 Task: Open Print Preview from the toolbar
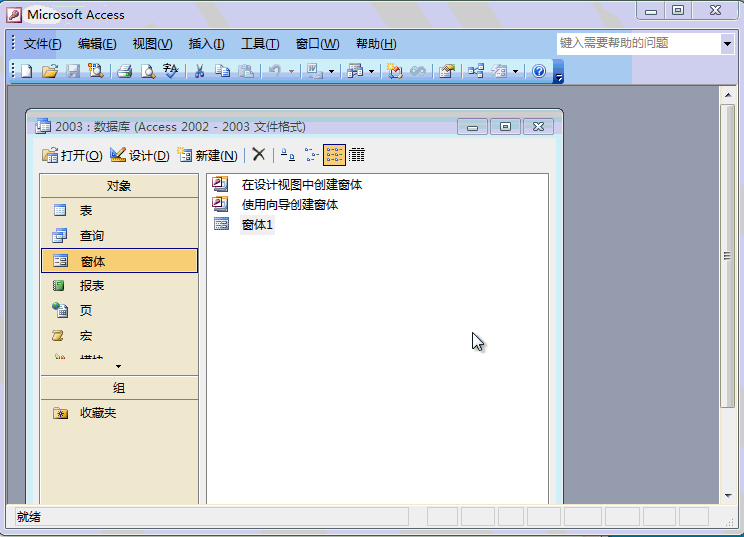click(x=148, y=72)
